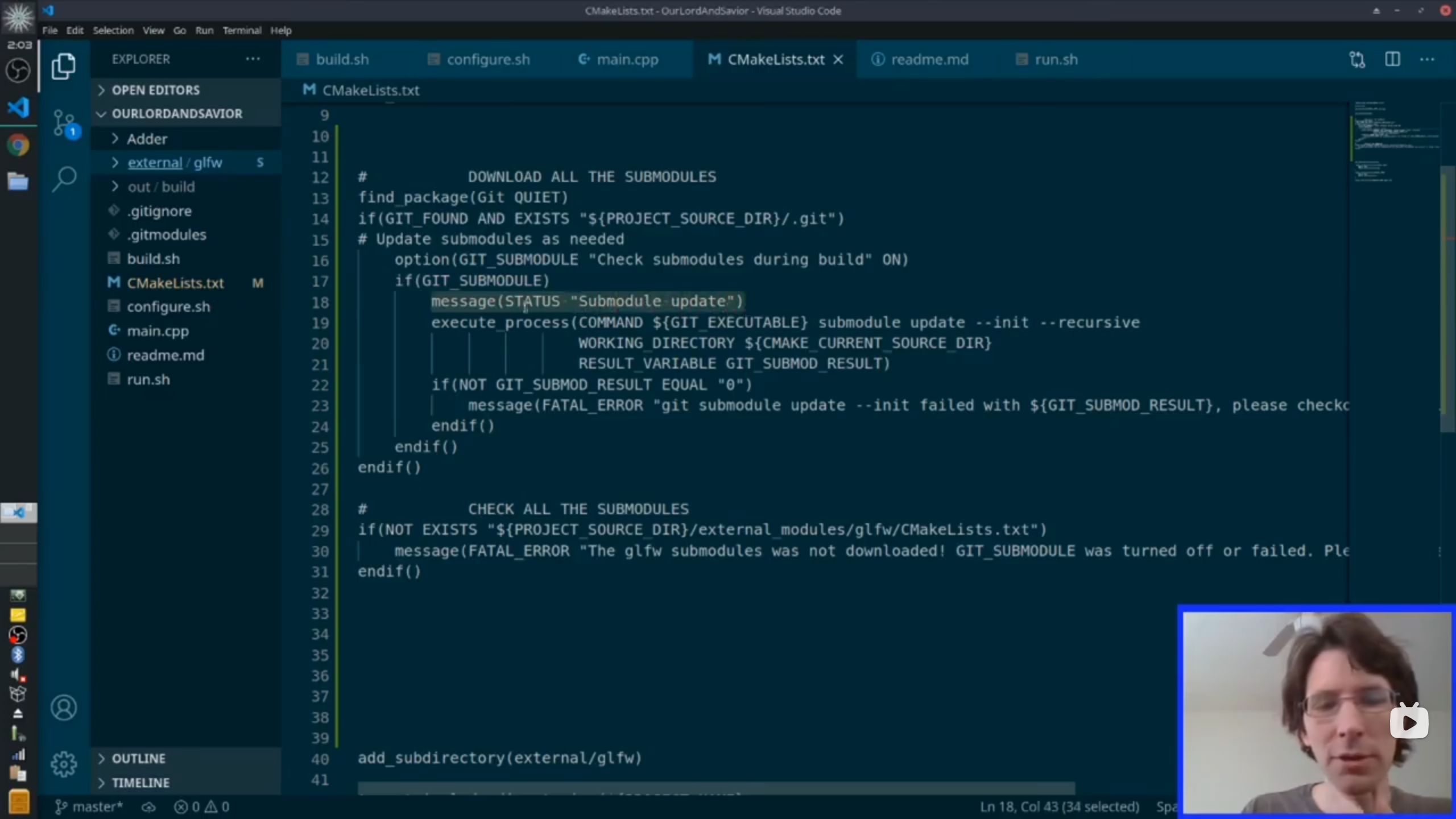The image size is (1456, 819).
Task: Open the File menu
Action: tap(50, 30)
